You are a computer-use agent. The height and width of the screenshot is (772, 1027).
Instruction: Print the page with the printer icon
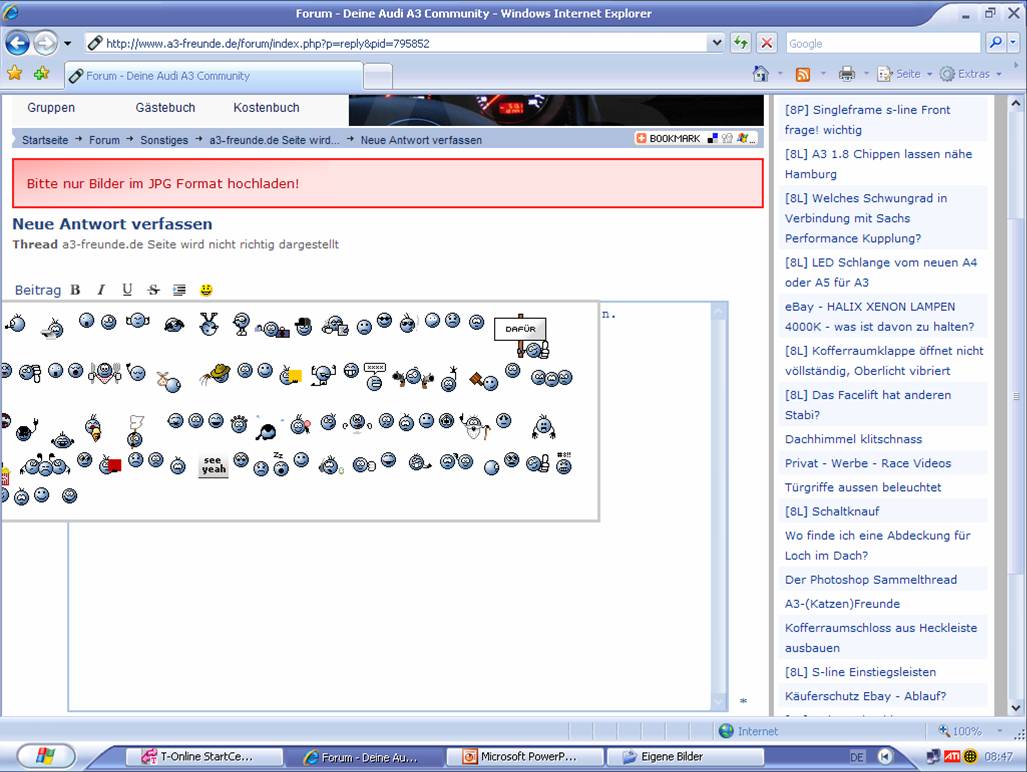click(x=846, y=74)
